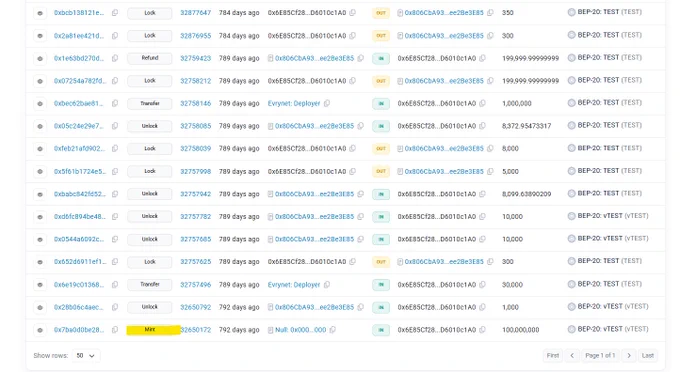Copy Evrynet: Deployer address in block 32758146 row

click(327, 103)
